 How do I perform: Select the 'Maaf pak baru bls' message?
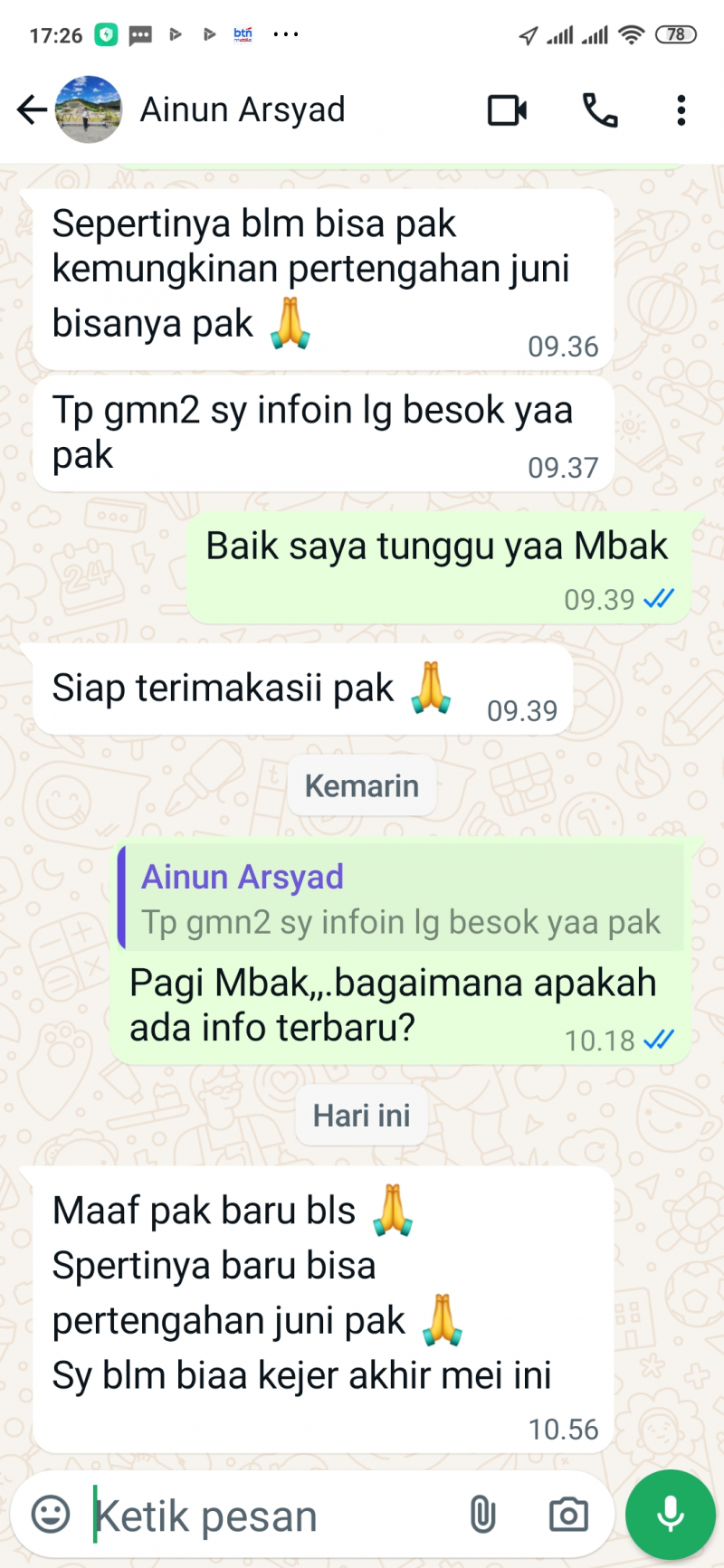(324, 1309)
